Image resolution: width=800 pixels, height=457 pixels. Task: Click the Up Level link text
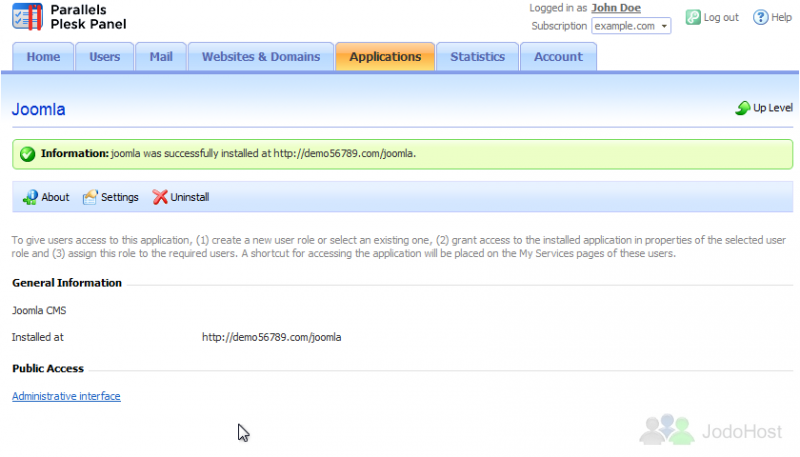click(772, 108)
